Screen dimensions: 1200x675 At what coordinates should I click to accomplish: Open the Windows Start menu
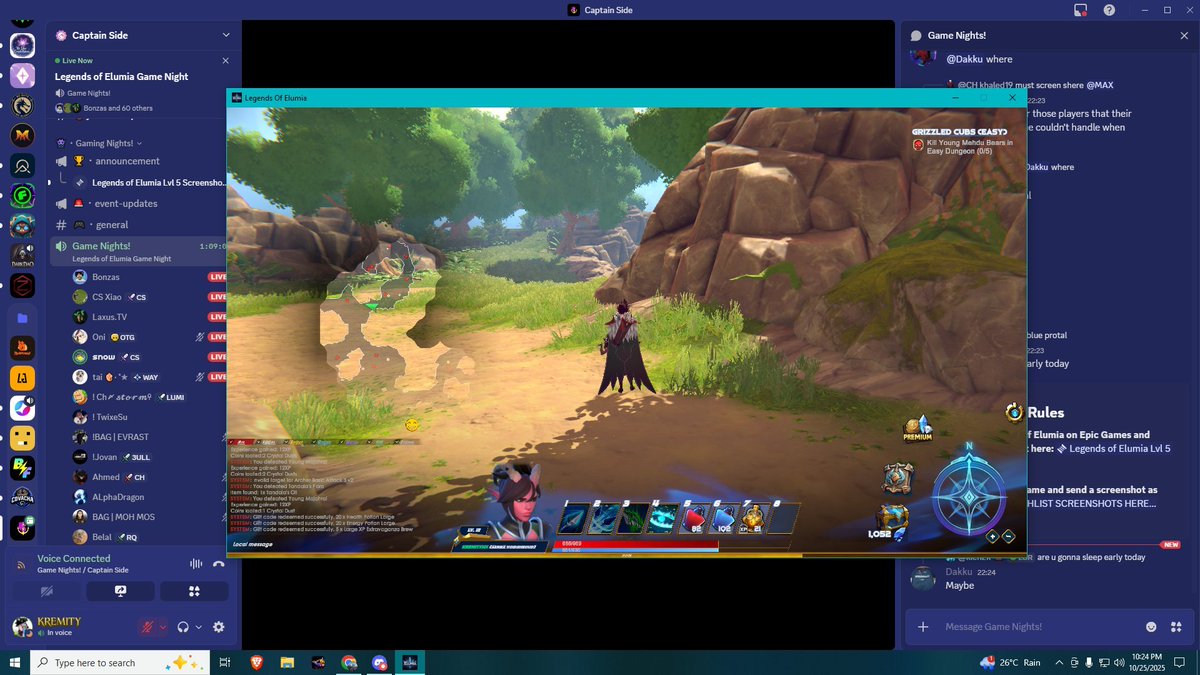14,662
